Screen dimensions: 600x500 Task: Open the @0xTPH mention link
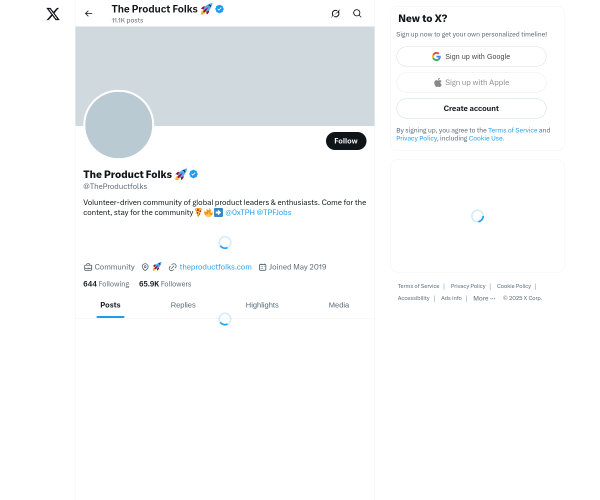click(240, 212)
